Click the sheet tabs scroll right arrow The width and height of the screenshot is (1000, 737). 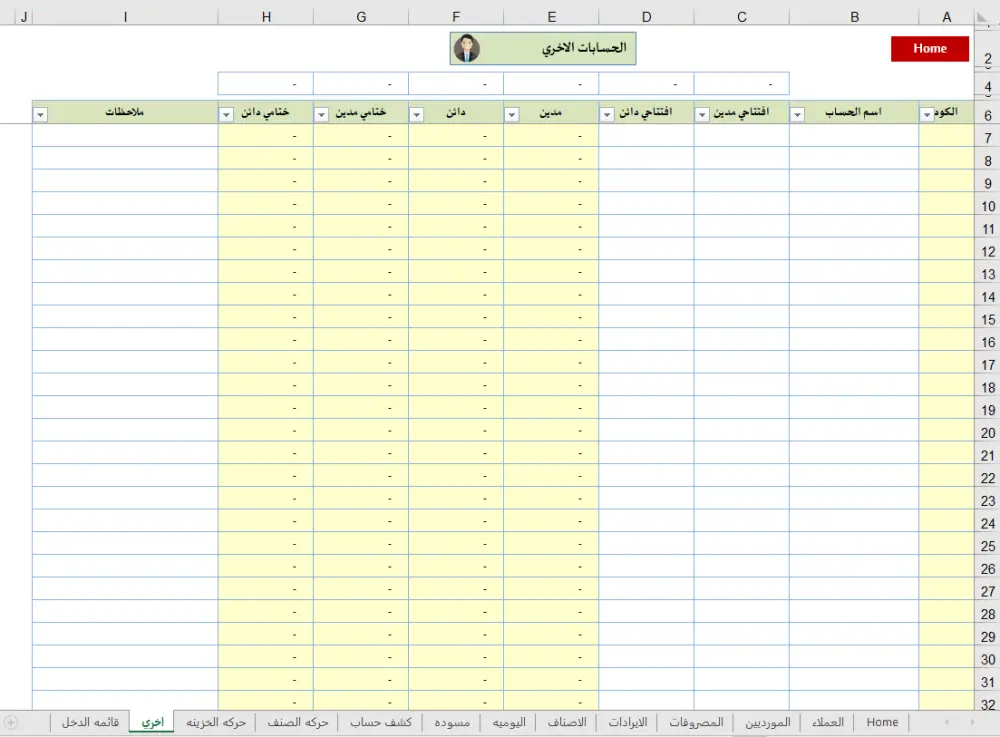972,722
